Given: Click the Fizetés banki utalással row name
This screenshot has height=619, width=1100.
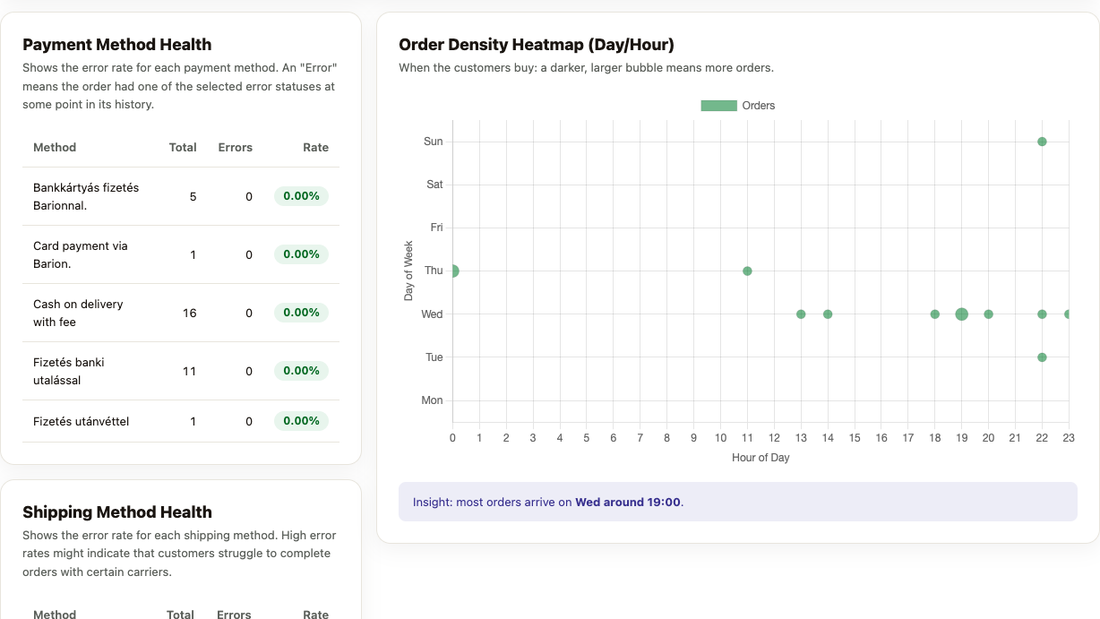Looking at the screenshot, I should pyautogui.click(x=69, y=371).
